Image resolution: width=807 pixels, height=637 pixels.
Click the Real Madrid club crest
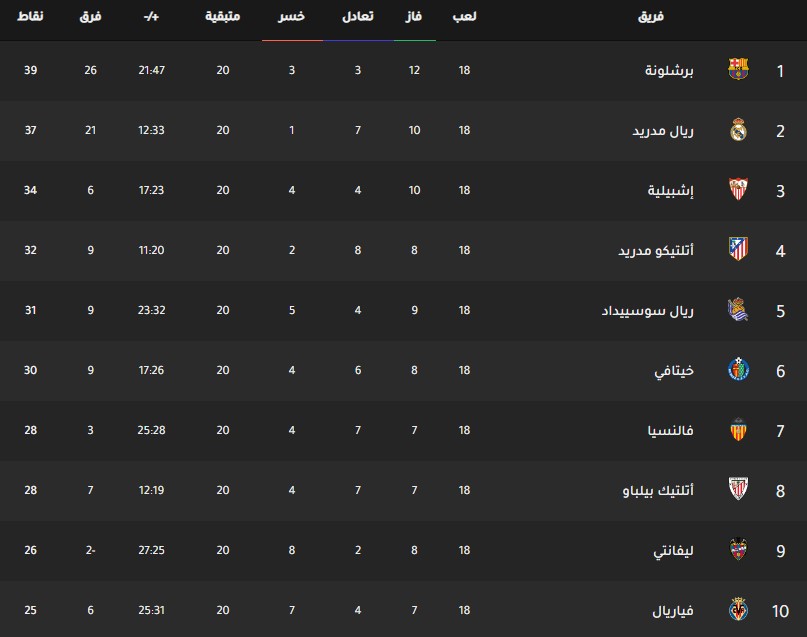click(738, 130)
